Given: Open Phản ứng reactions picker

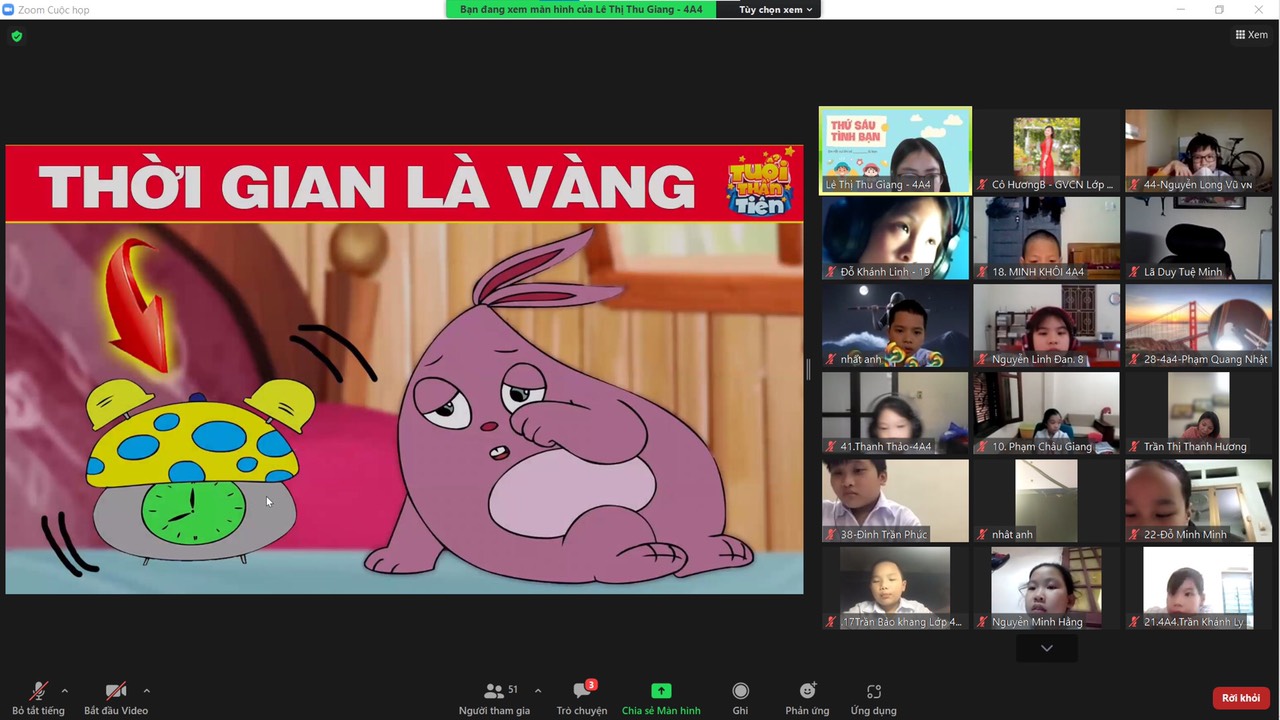Looking at the screenshot, I should (x=807, y=697).
